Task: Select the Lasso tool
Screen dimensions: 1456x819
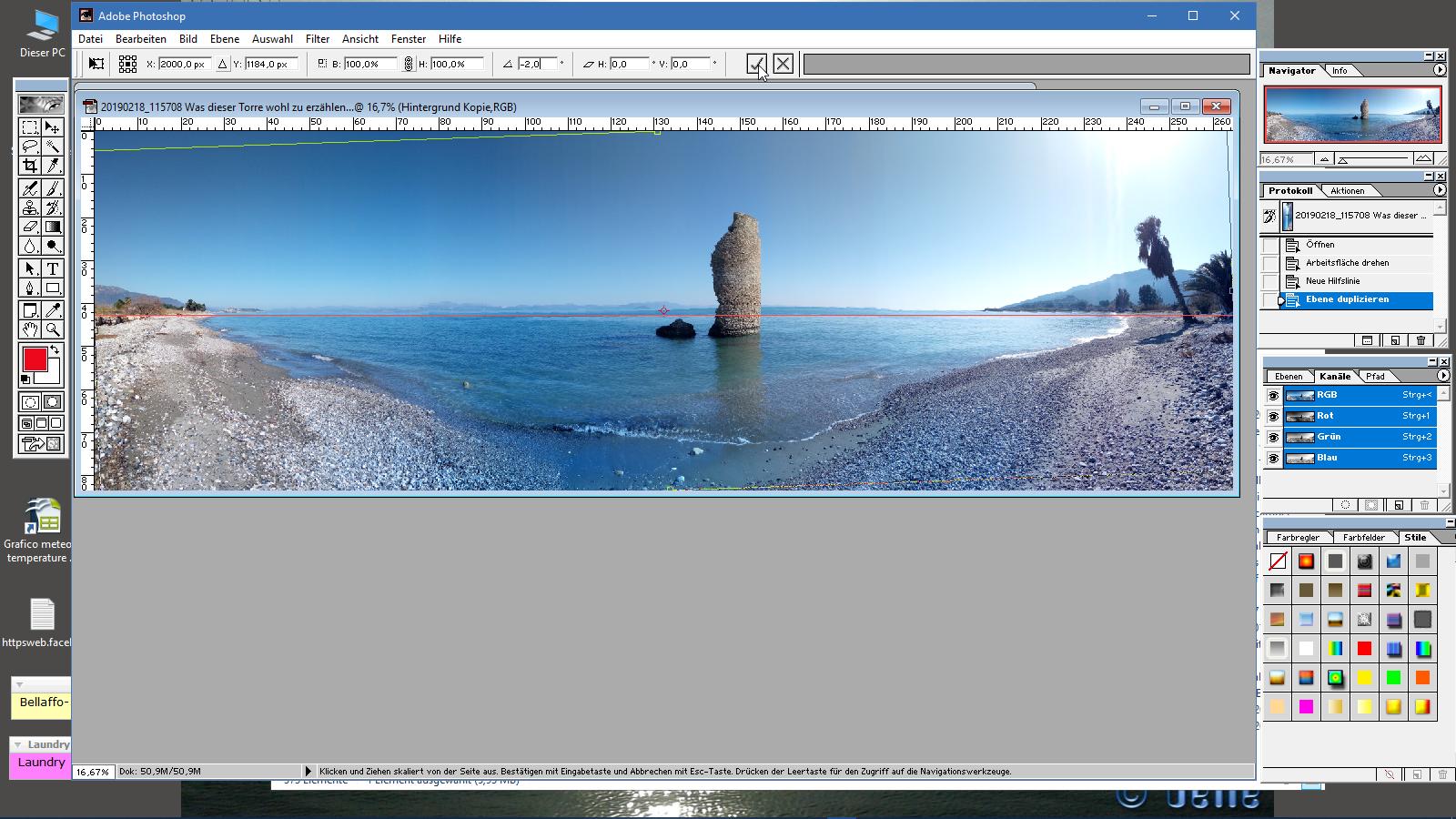Action: pyautogui.click(x=30, y=144)
